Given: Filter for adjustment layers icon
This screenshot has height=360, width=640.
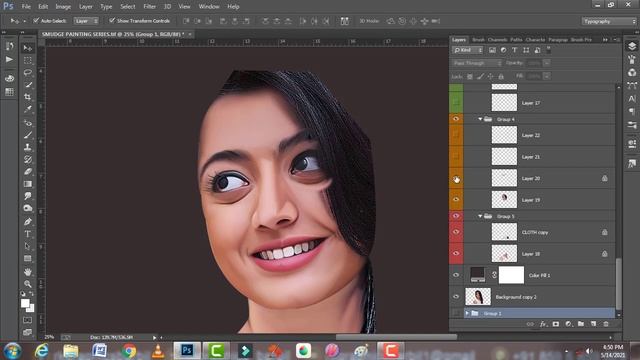Looking at the screenshot, I should tap(503, 50).
